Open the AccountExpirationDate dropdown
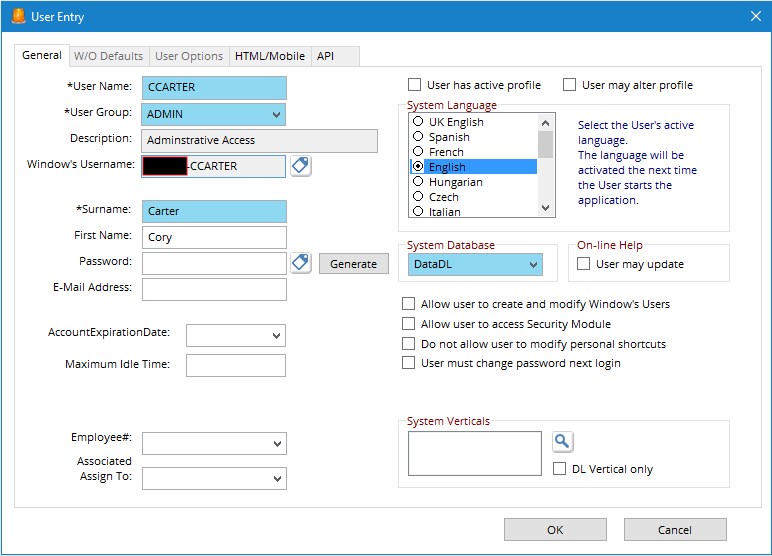The width and height of the screenshot is (772, 556). [x=277, y=336]
